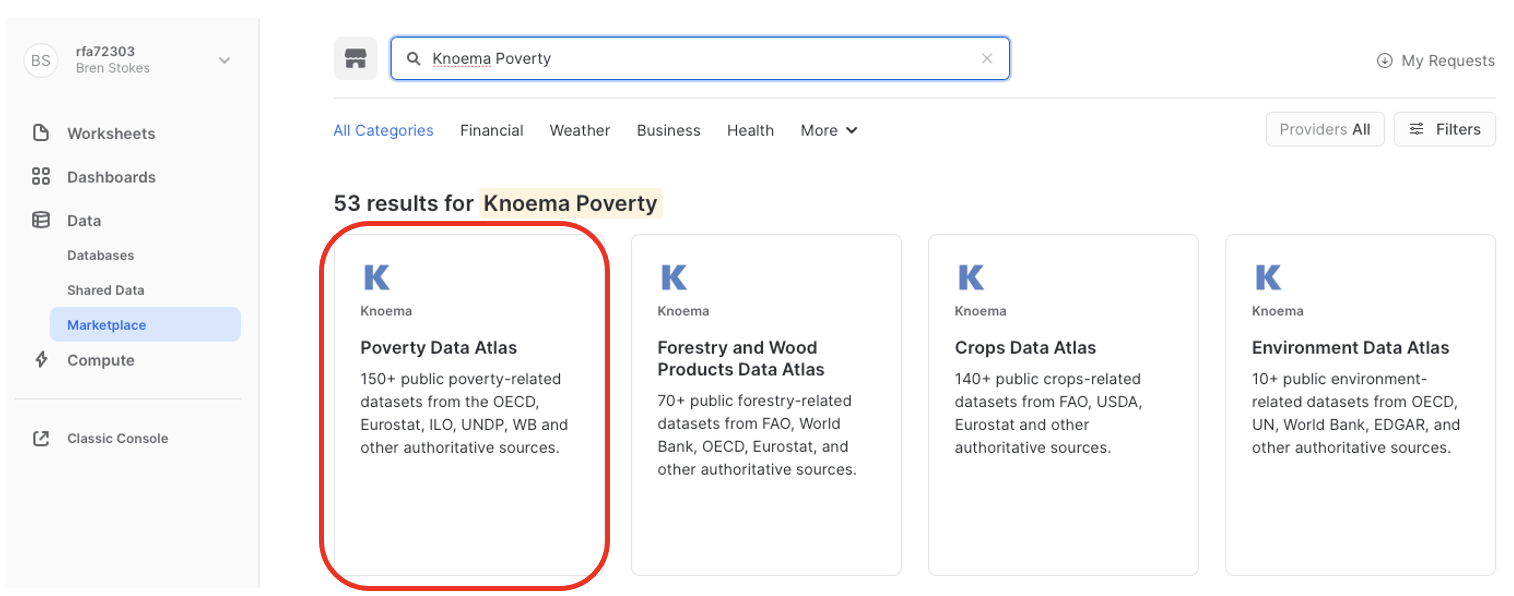The width and height of the screenshot is (1514, 596).
Task: Click the Worksheets page icon in sidebar
Action: tap(41, 133)
